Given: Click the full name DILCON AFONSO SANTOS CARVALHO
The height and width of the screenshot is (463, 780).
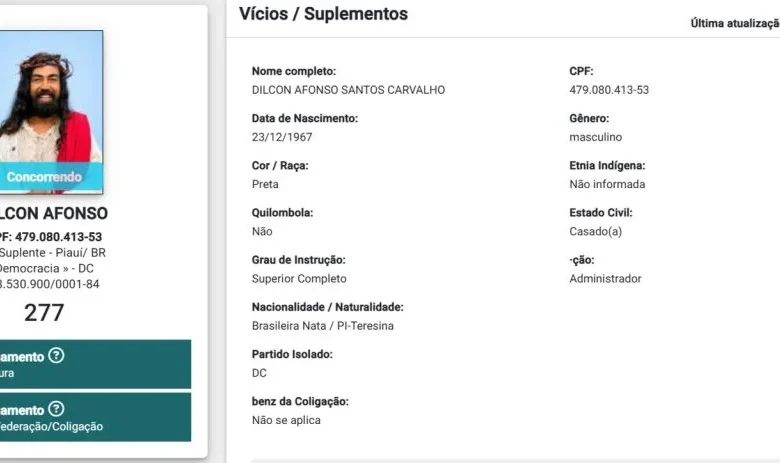Looking at the screenshot, I should coord(348,90).
